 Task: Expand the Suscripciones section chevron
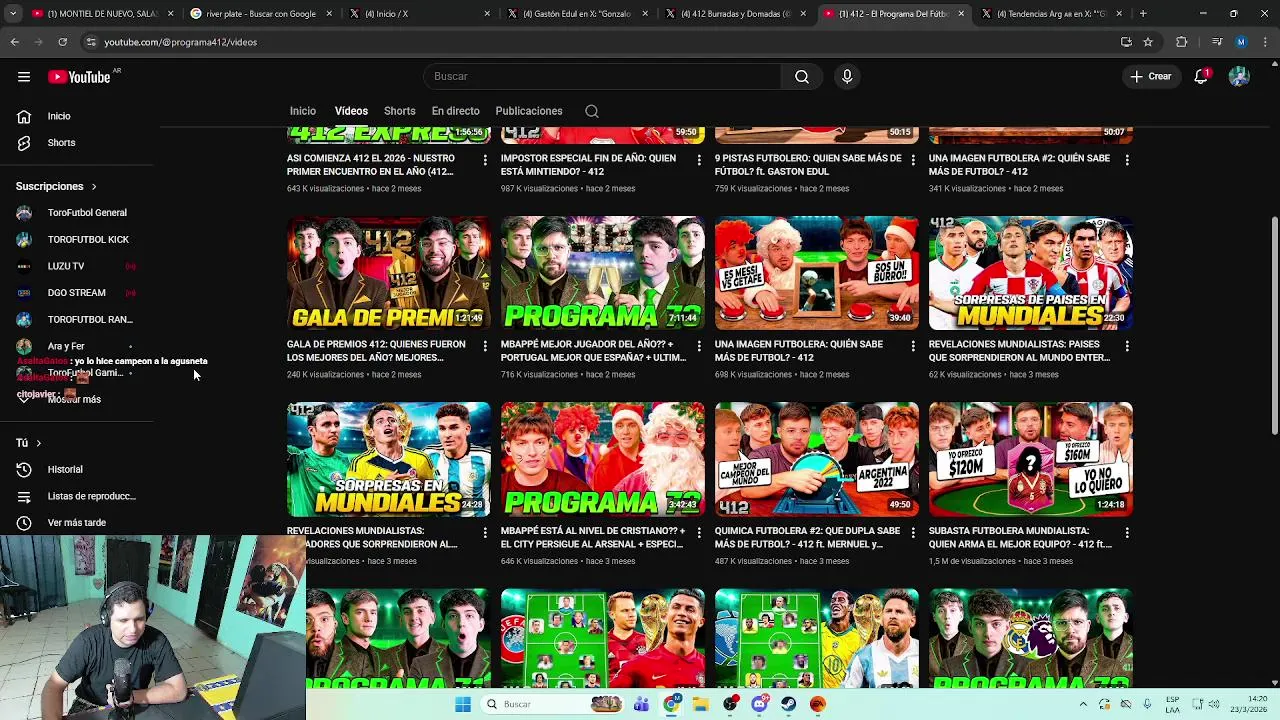point(94,187)
